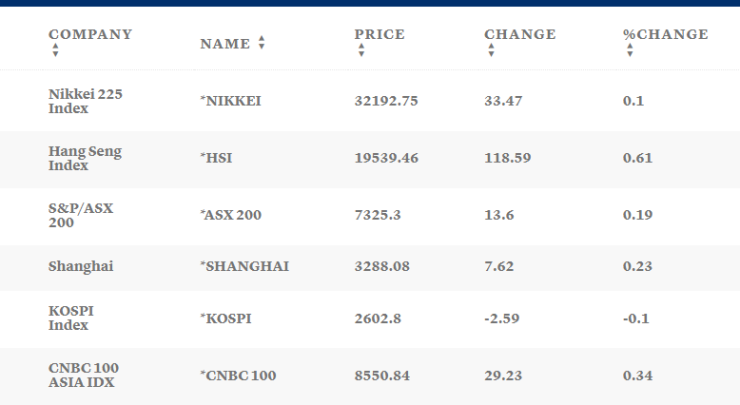
Task: Open the Hang Seng Index company link
Action: coord(85,158)
